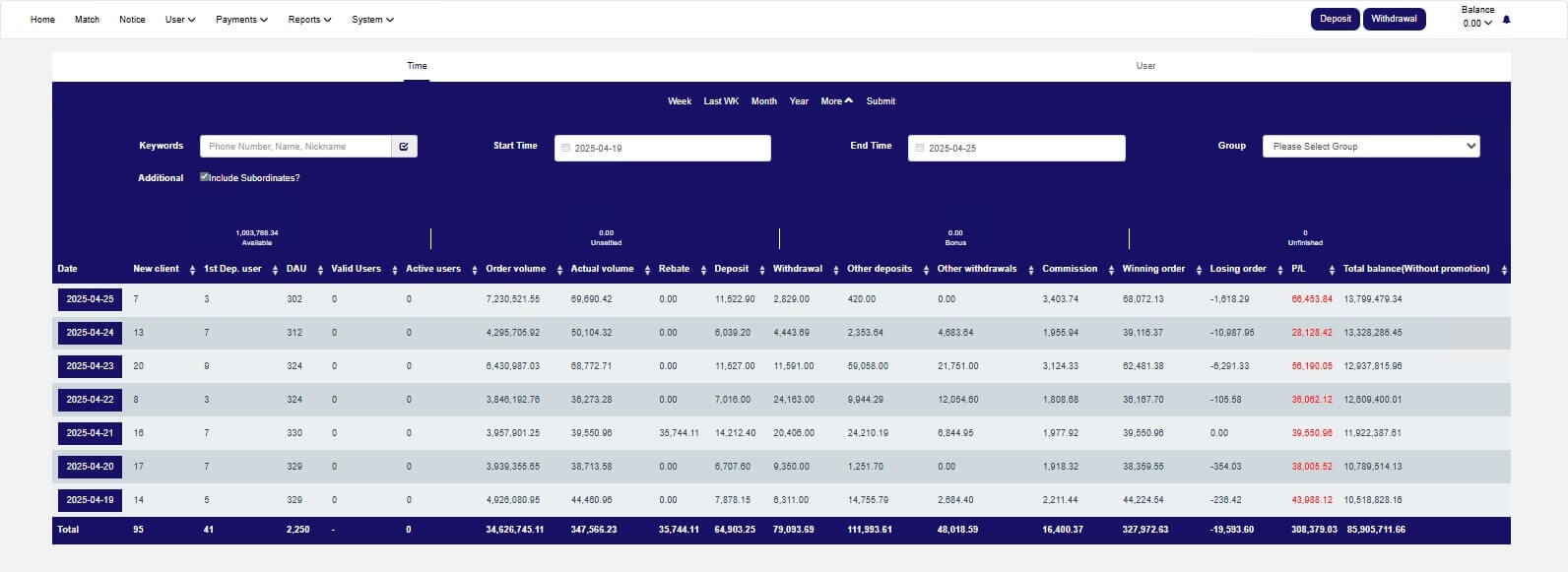Screen dimensions: 1568x572
Task: Click the End Time calendar icon
Action: pyautogui.click(x=919, y=149)
